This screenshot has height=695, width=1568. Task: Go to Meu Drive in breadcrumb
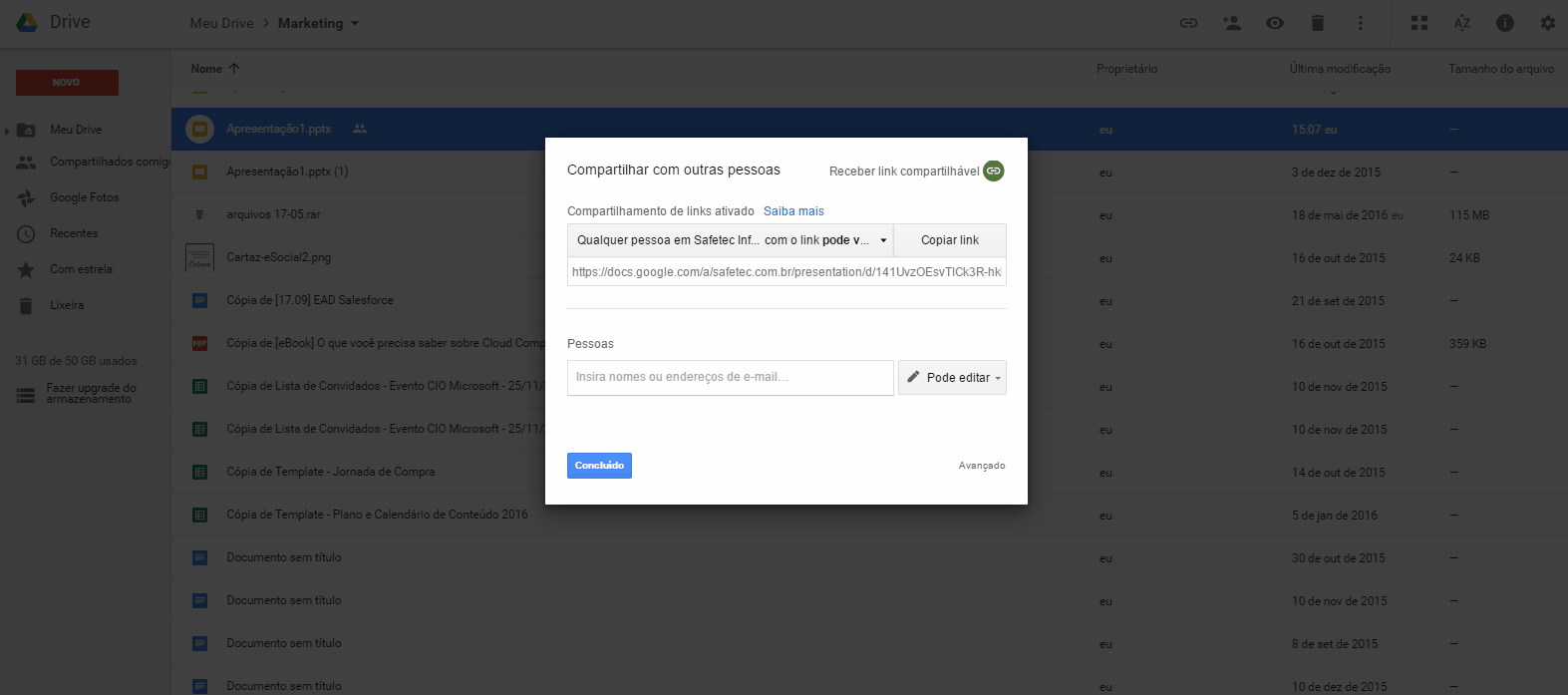(221, 23)
